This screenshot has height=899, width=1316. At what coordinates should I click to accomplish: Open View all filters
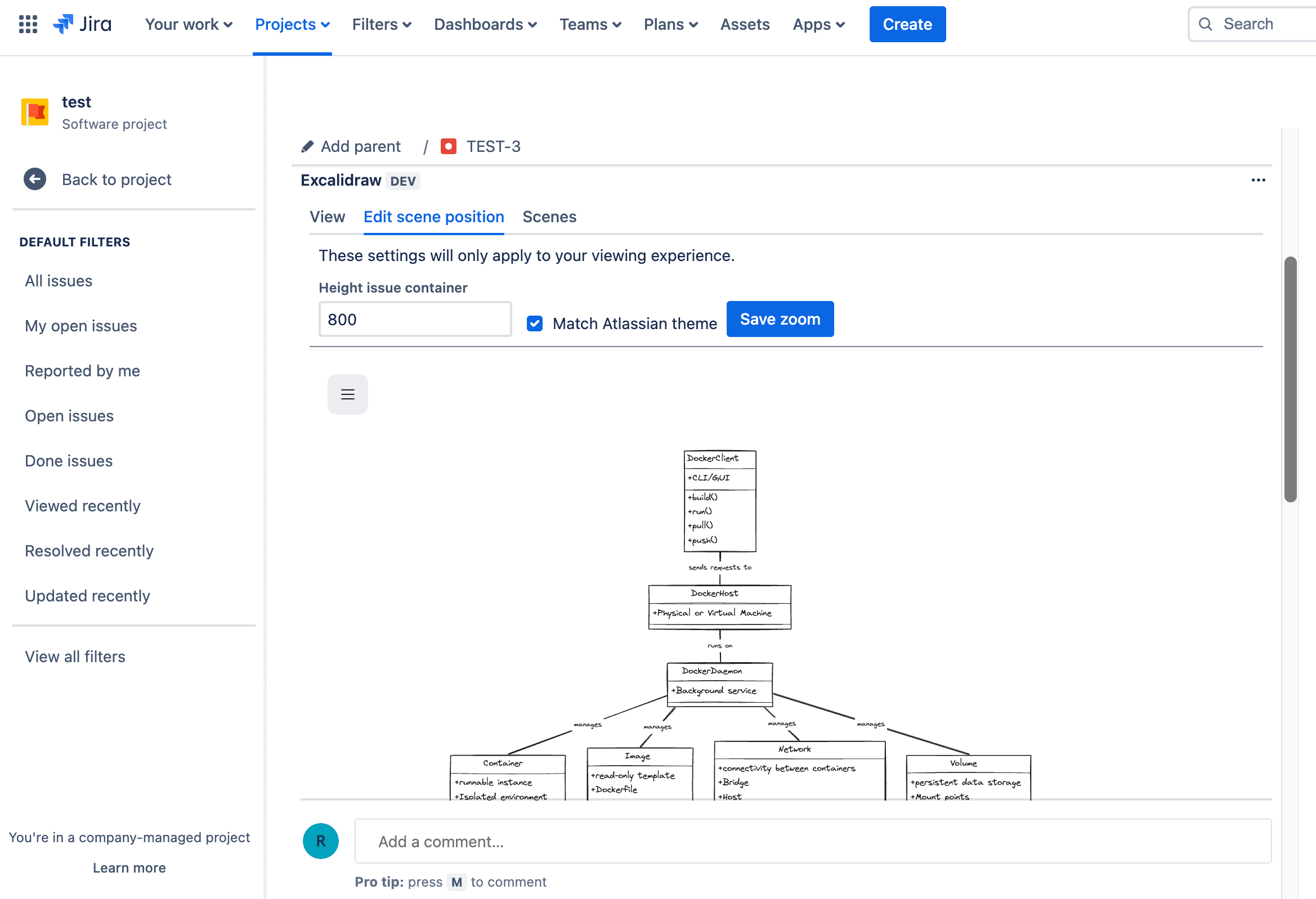pyautogui.click(x=75, y=657)
